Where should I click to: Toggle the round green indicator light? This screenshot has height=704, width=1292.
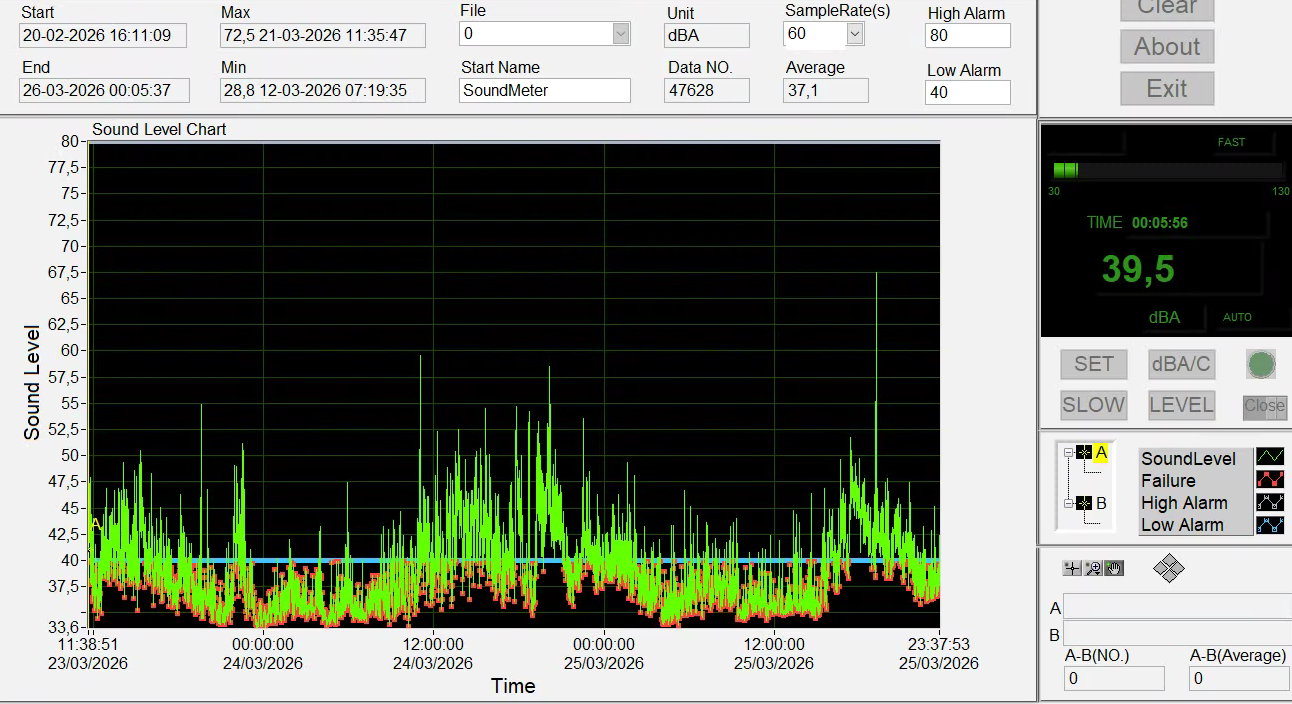(x=1261, y=364)
